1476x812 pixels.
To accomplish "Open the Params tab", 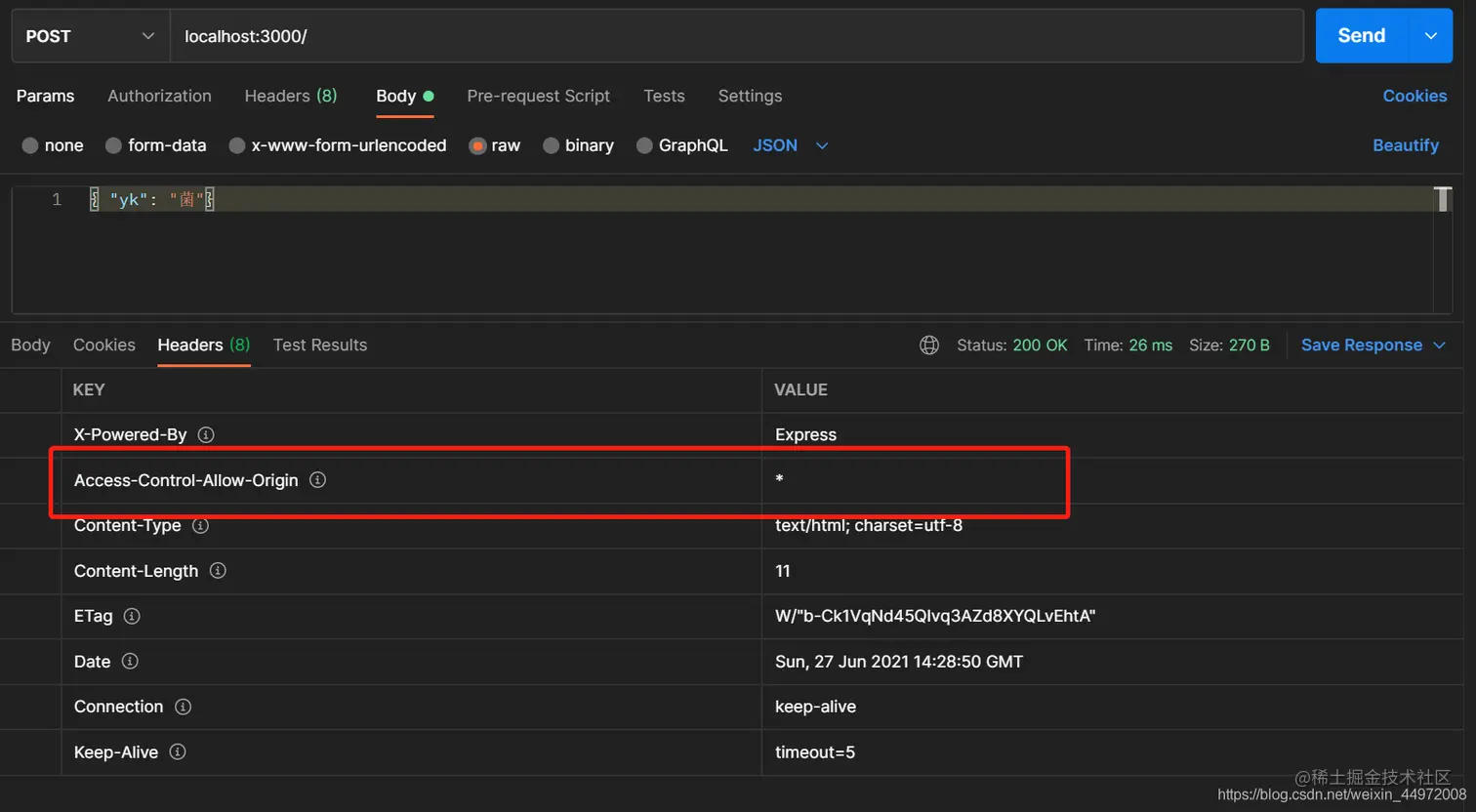I will 45,96.
